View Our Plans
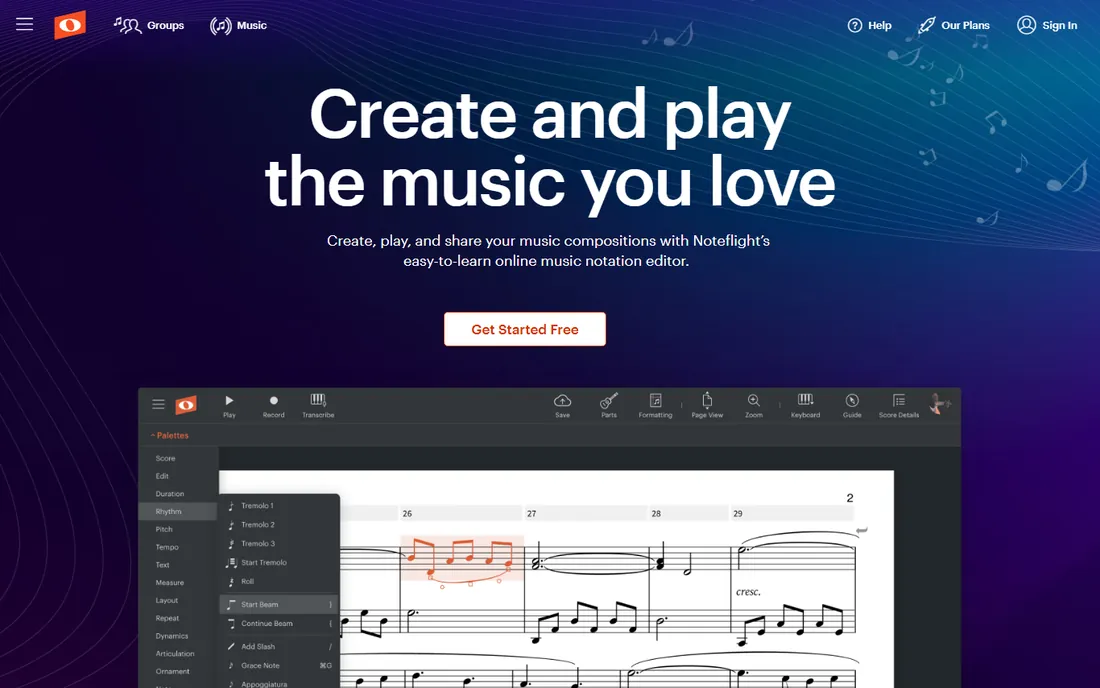The image size is (1100, 688). (x=954, y=25)
